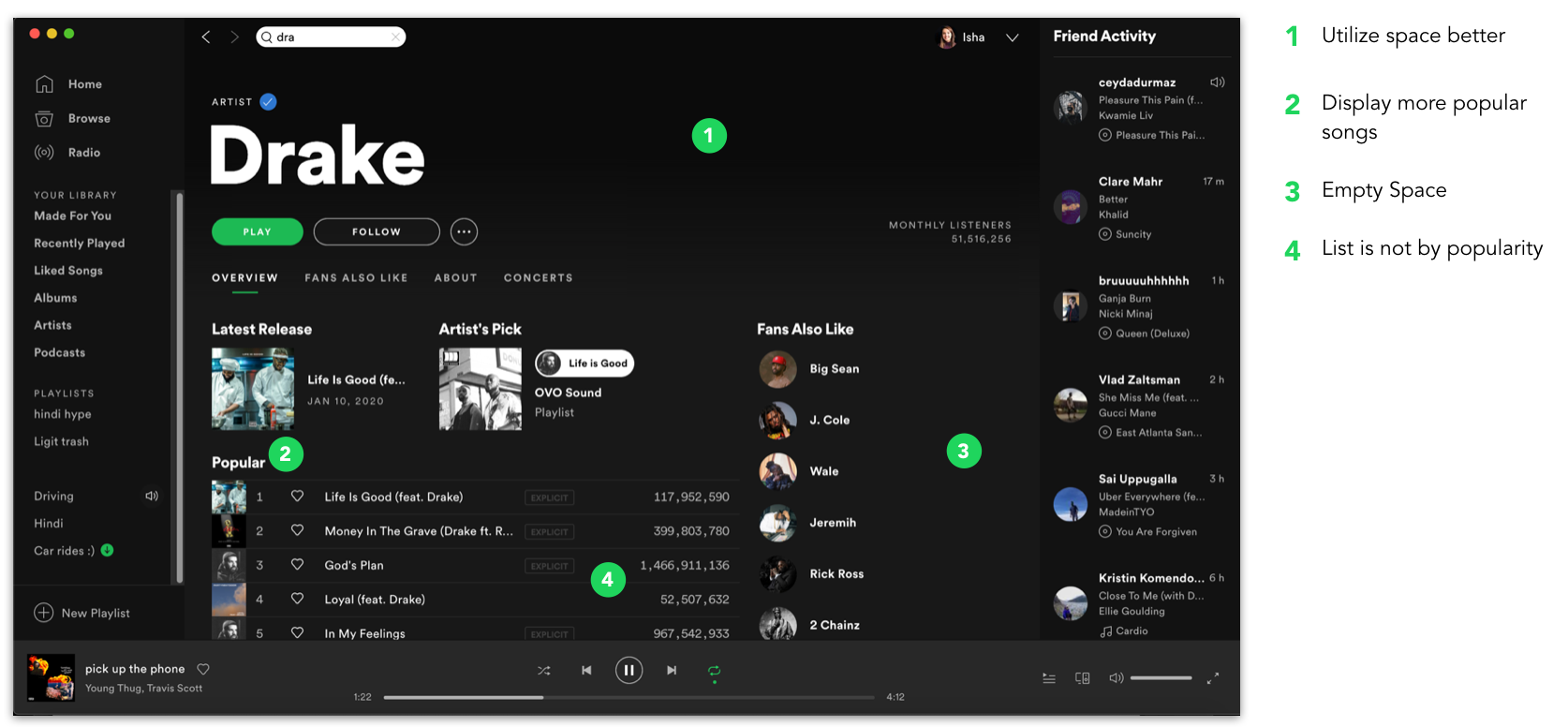Seek within the song progress bar
The height and width of the screenshot is (727, 1568).
629,697
